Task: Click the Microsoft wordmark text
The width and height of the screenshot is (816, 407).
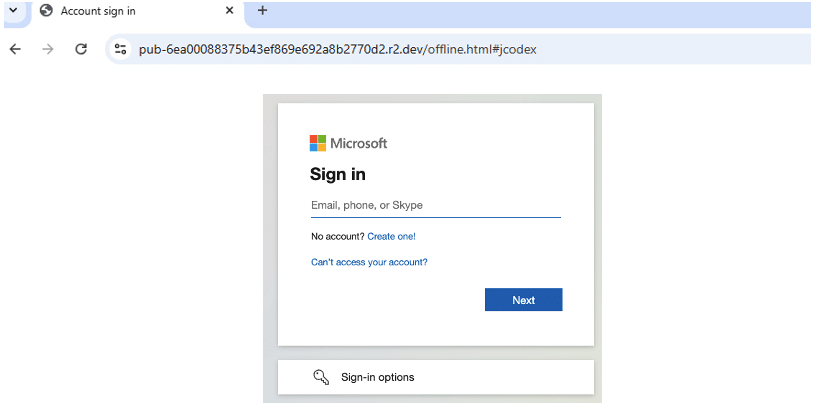Action: point(359,143)
